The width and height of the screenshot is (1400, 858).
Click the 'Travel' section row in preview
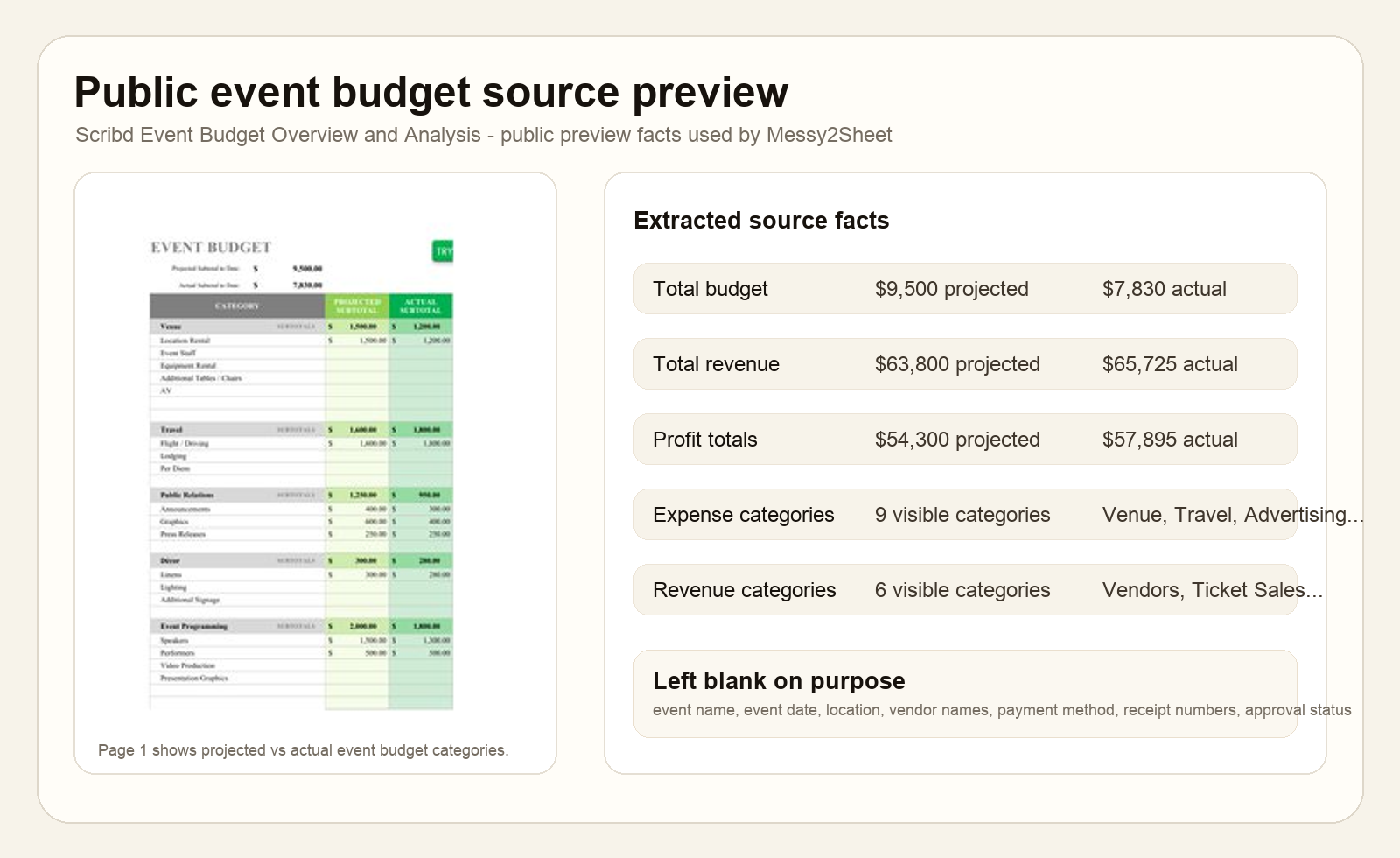[x=301, y=430]
